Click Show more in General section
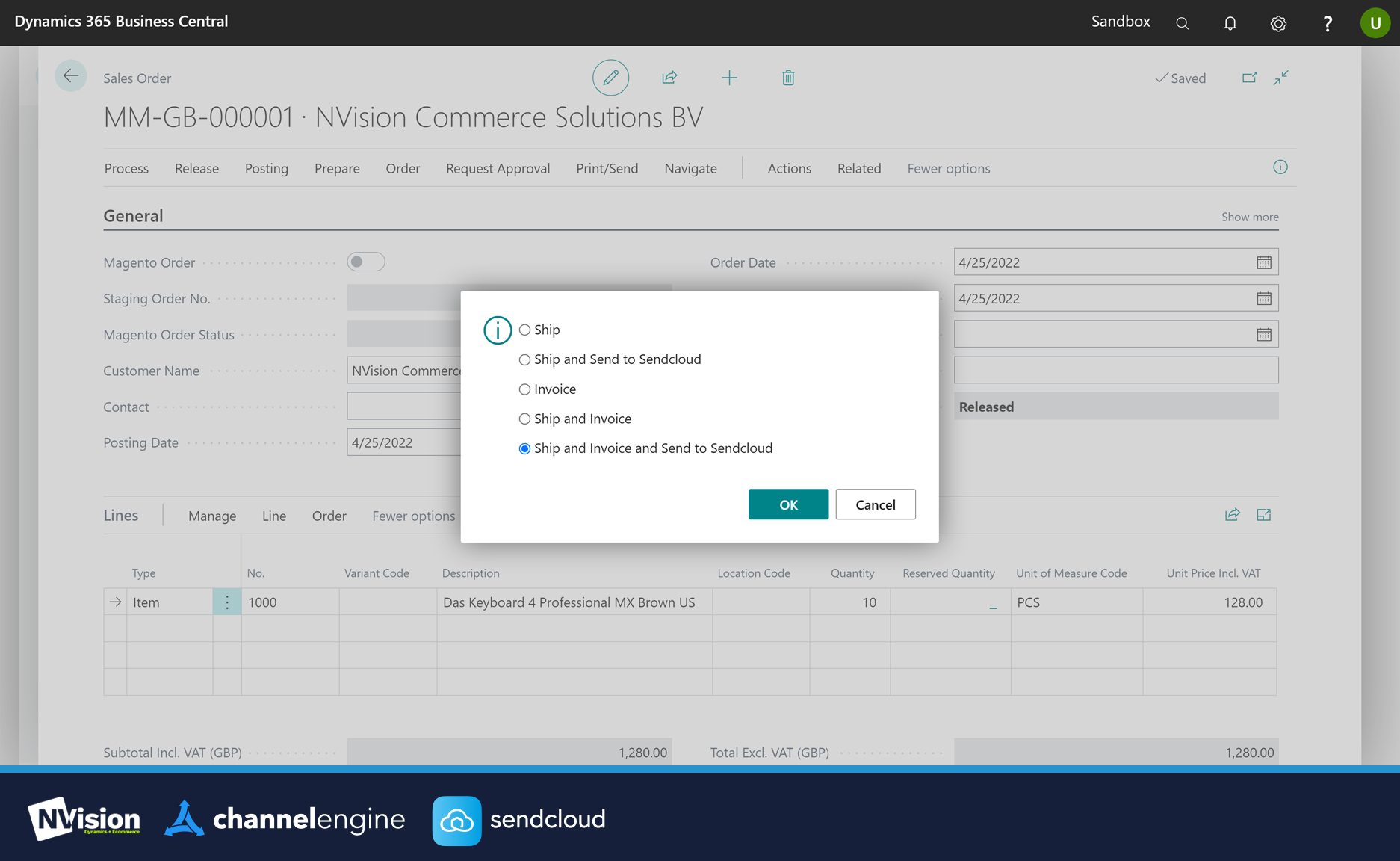This screenshot has width=1400, height=861. click(x=1249, y=217)
